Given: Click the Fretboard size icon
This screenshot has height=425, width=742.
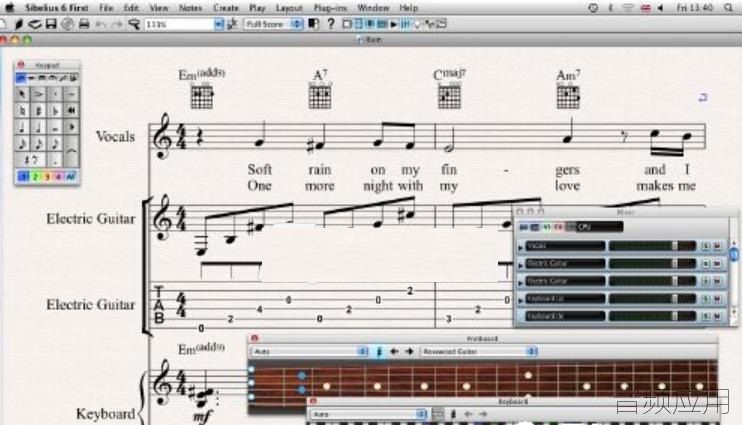Looking at the screenshot, I should 379,351.
